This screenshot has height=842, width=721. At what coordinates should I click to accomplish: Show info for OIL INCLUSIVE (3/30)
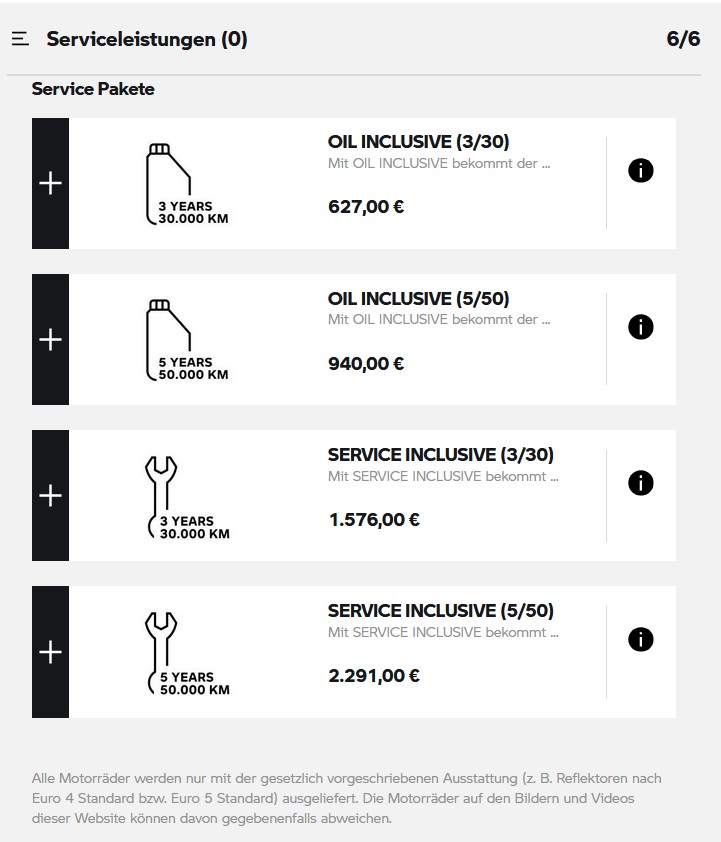[x=640, y=171]
